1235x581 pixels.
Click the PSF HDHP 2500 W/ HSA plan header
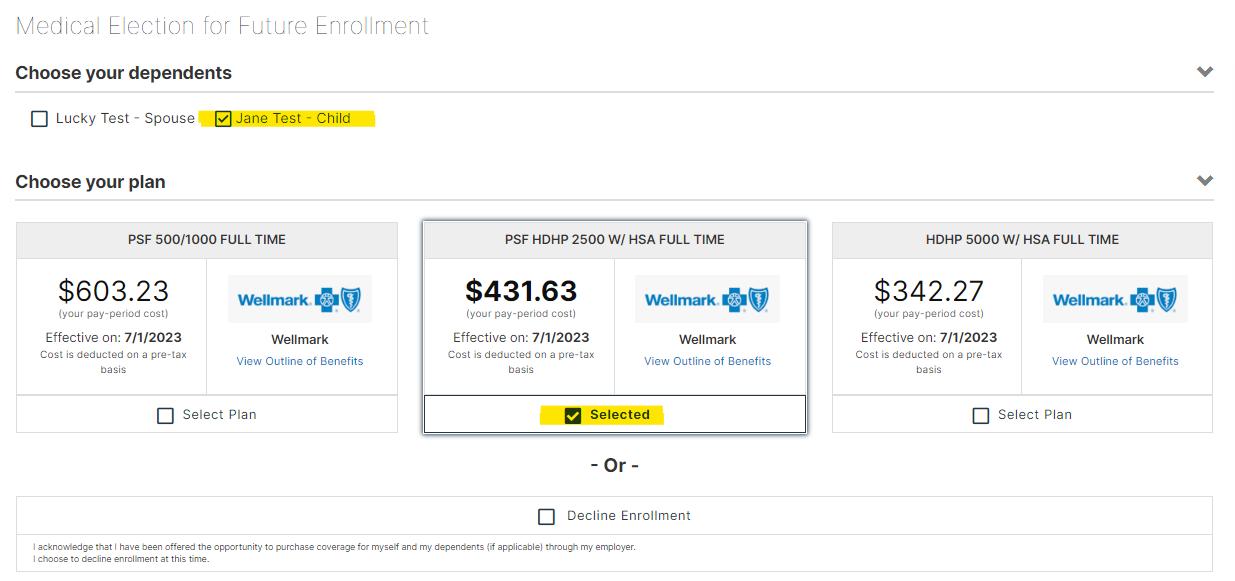pyautogui.click(x=615, y=240)
